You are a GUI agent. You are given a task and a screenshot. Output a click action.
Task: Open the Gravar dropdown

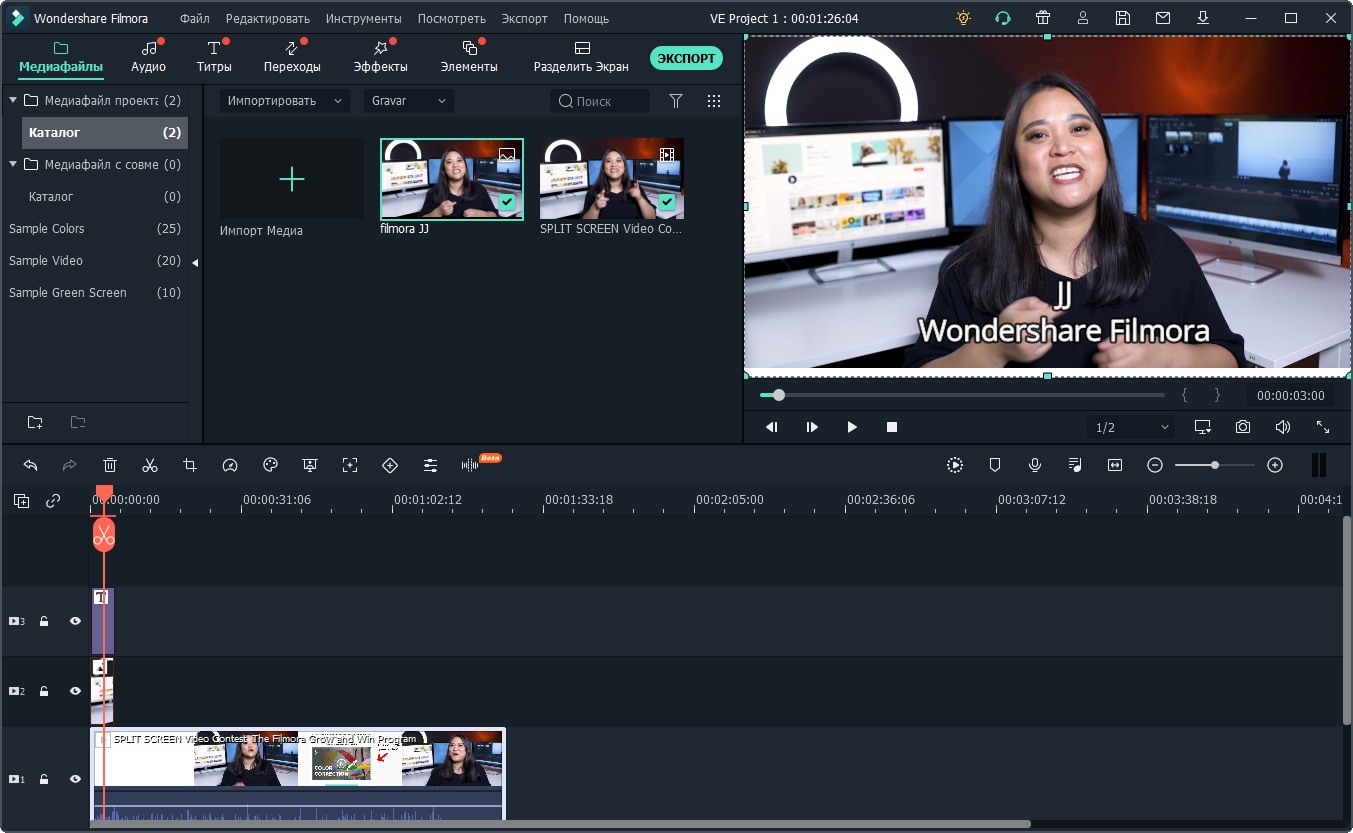(x=408, y=101)
